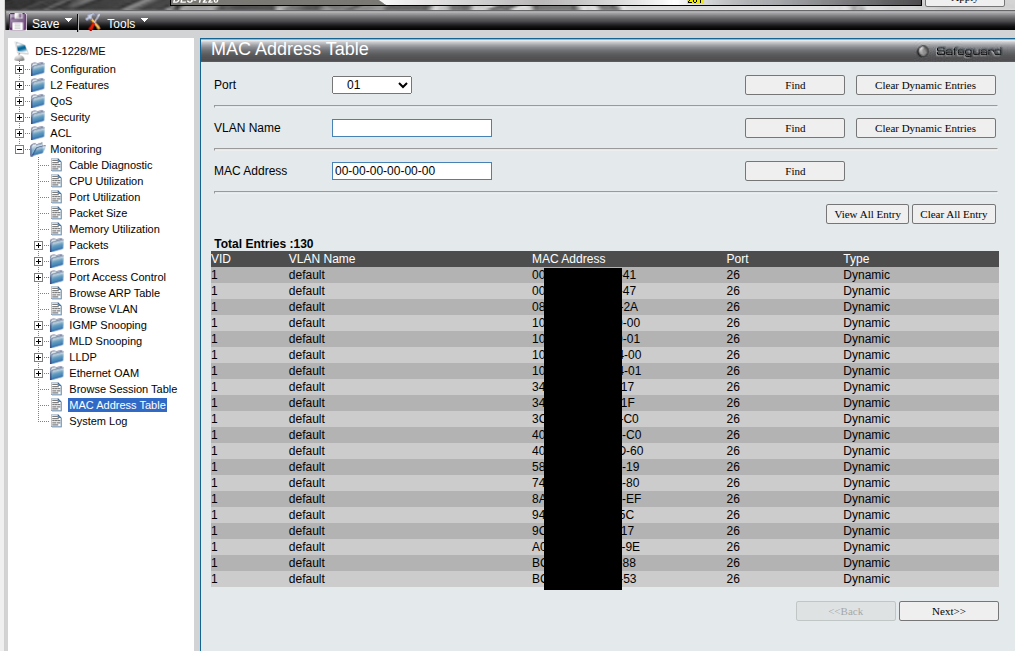Screen dimensions: 1015x651
Task: Click the Browse ARP Table page icon
Action: (57, 293)
